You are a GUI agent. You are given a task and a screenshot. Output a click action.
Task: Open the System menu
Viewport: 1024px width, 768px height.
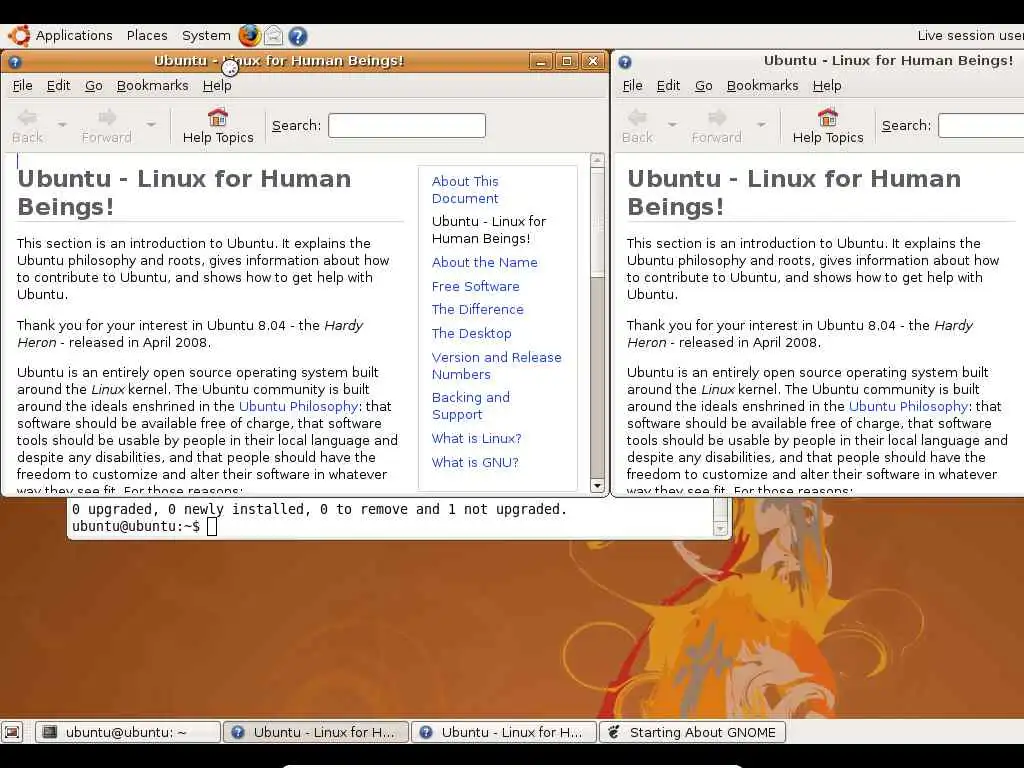pos(206,36)
